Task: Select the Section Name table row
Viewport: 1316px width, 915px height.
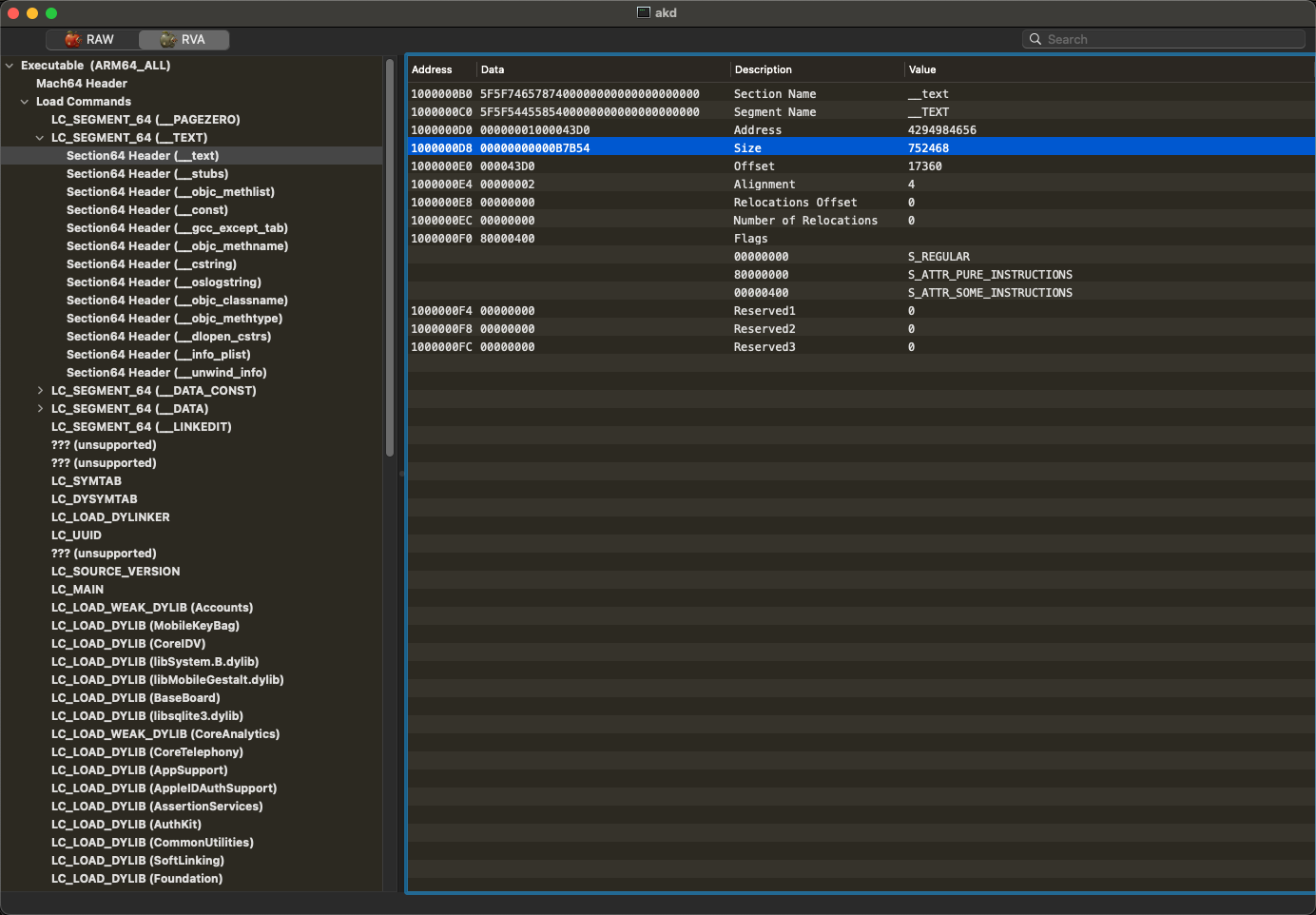Action: [861, 94]
